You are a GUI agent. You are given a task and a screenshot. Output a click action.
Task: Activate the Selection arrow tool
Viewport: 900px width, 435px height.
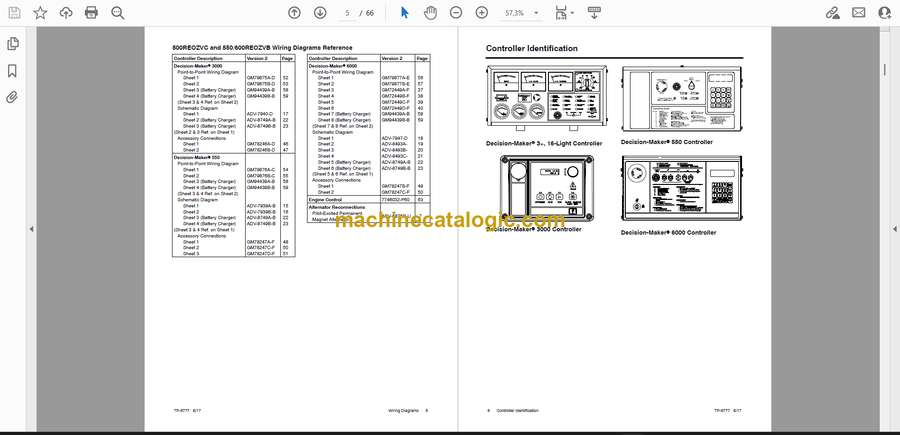405,13
